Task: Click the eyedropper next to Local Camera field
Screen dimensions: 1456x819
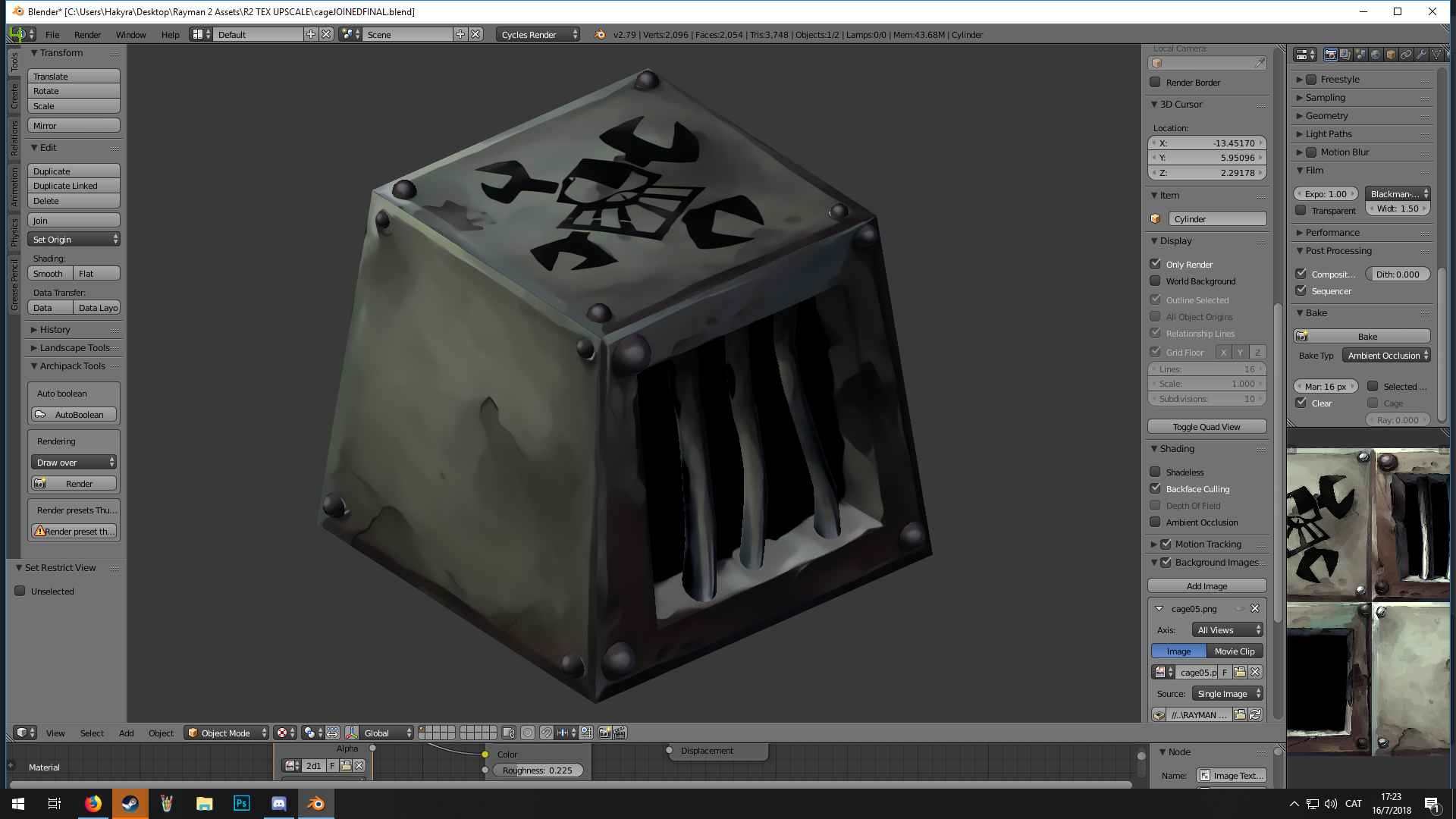Action: click(1260, 63)
